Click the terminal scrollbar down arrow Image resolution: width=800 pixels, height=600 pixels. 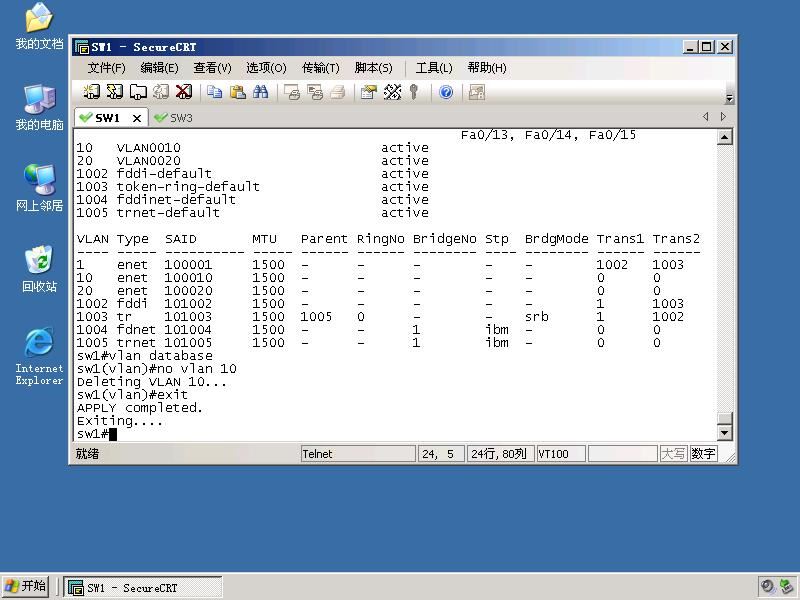point(724,433)
